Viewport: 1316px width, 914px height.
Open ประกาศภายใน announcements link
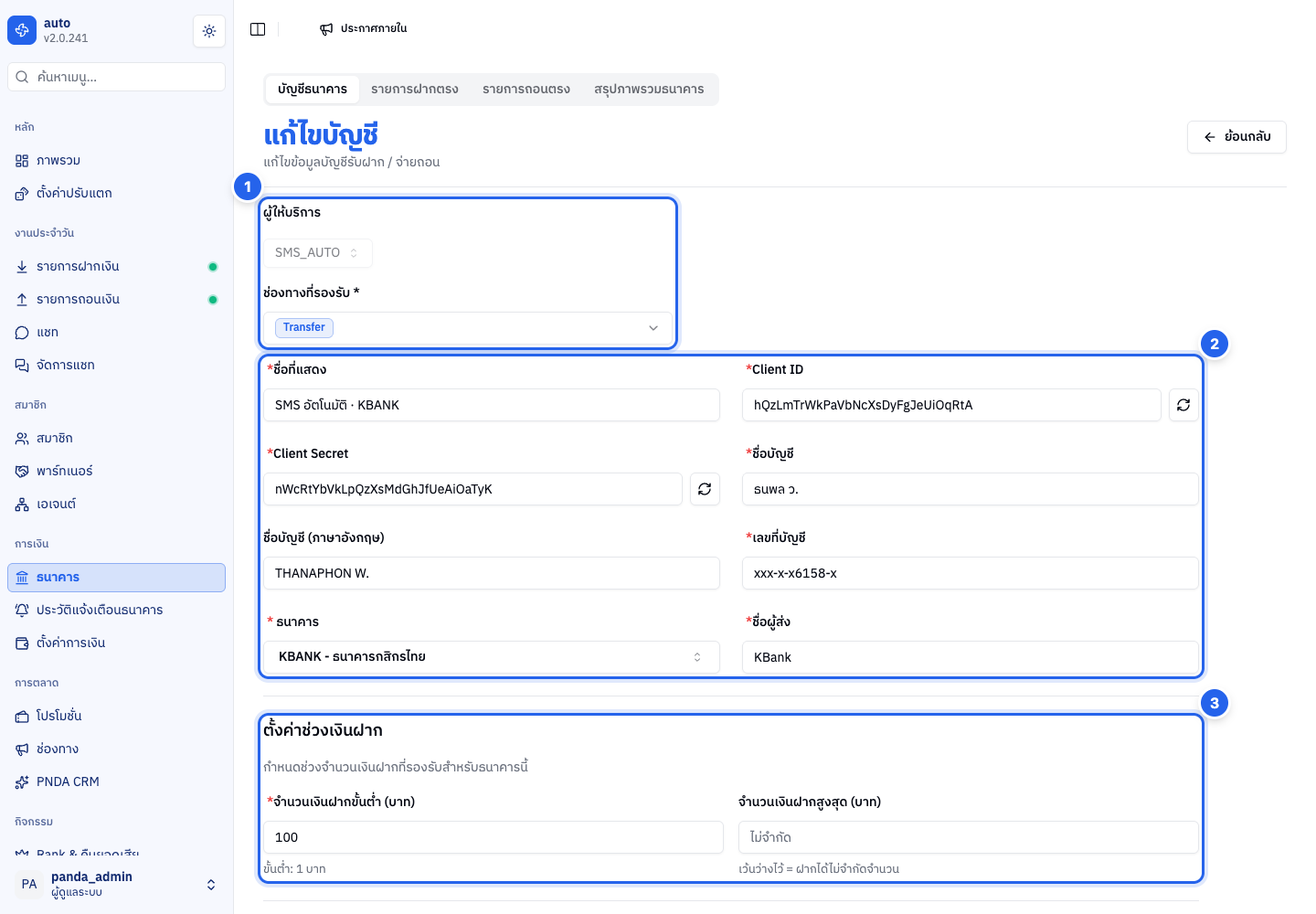point(364,29)
